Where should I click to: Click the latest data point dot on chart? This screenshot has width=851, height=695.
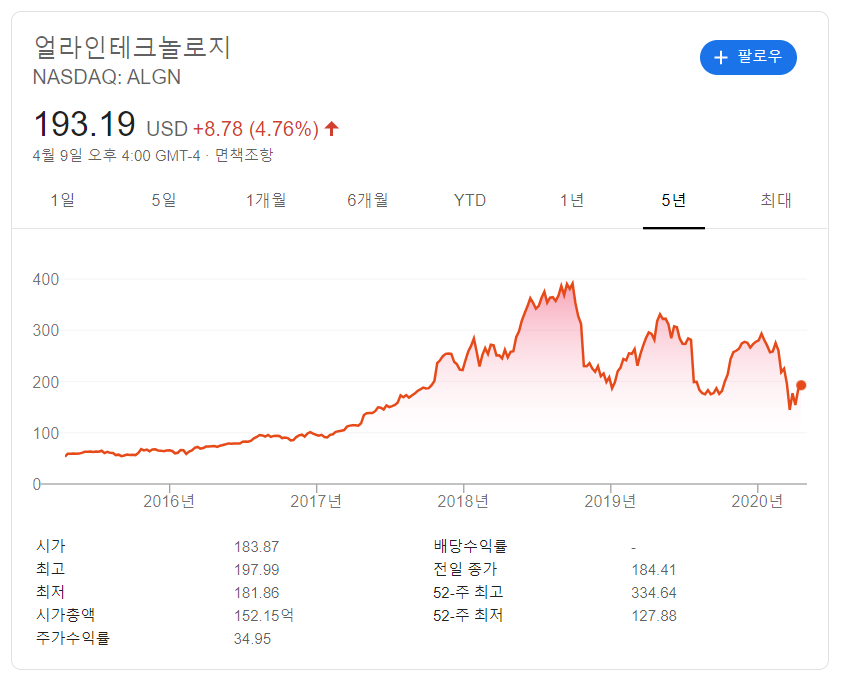click(x=800, y=384)
